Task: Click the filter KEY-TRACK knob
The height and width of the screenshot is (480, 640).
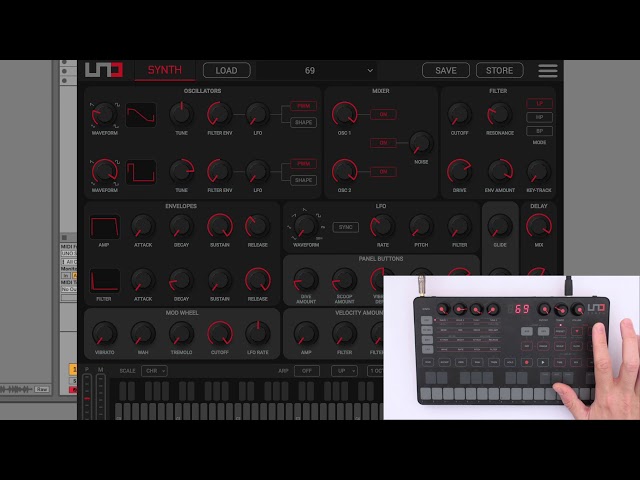Action: pyautogui.click(x=538, y=171)
